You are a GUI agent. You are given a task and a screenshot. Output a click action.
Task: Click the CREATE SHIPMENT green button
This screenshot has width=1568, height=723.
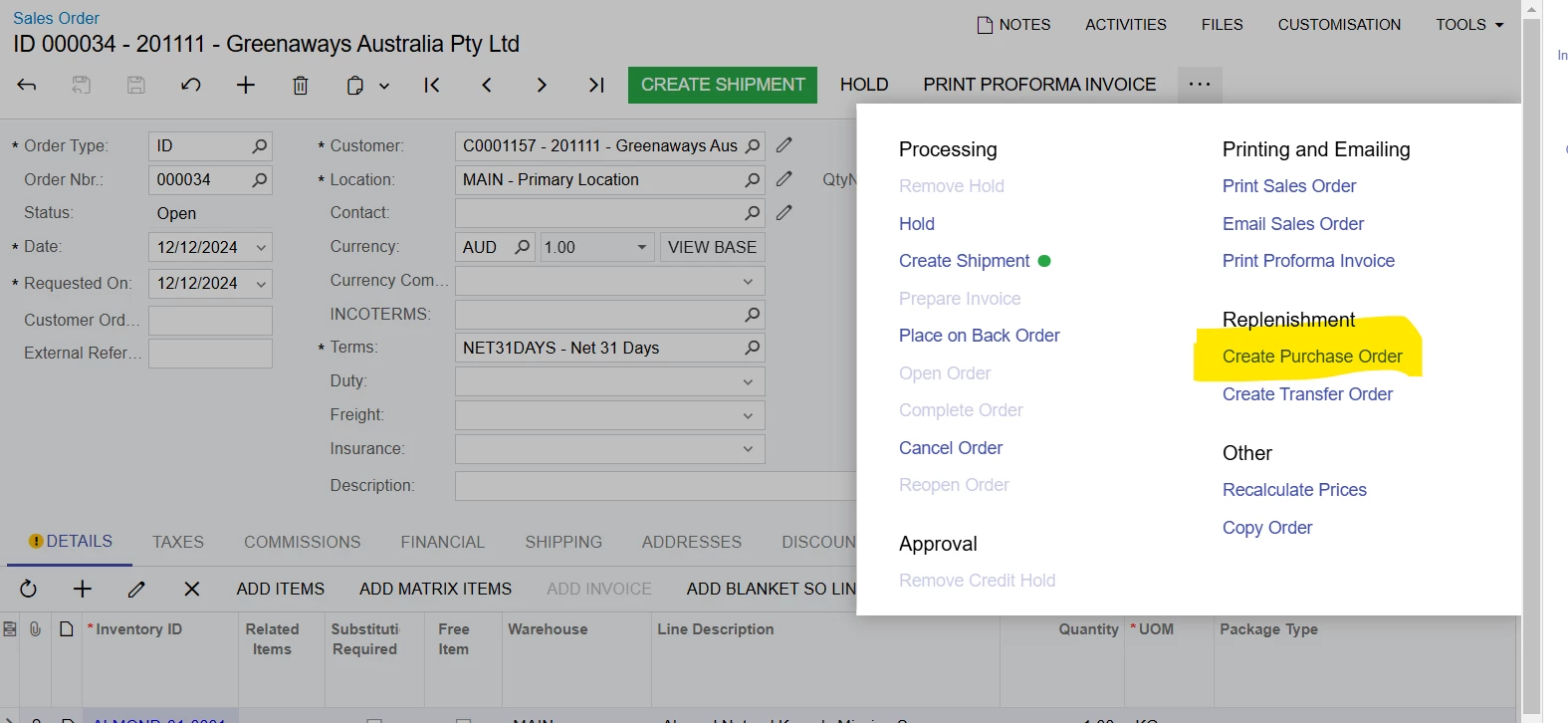pyautogui.click(x=723, y=85)
